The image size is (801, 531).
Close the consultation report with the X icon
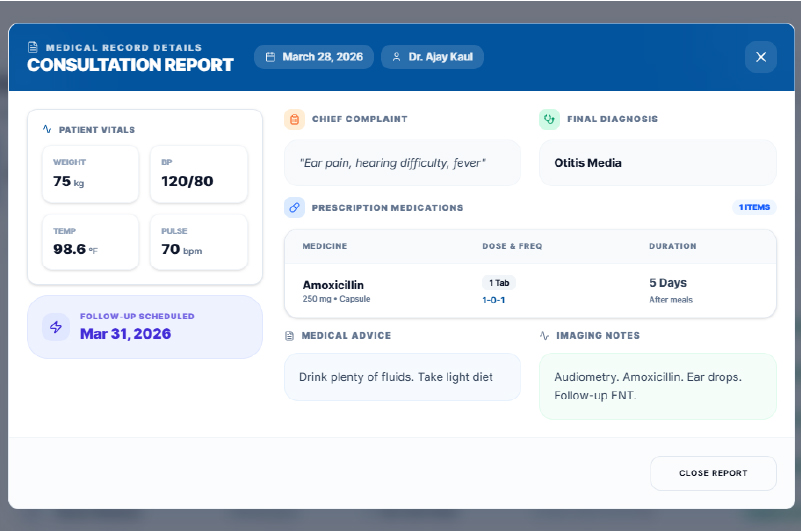coord(761,57)
